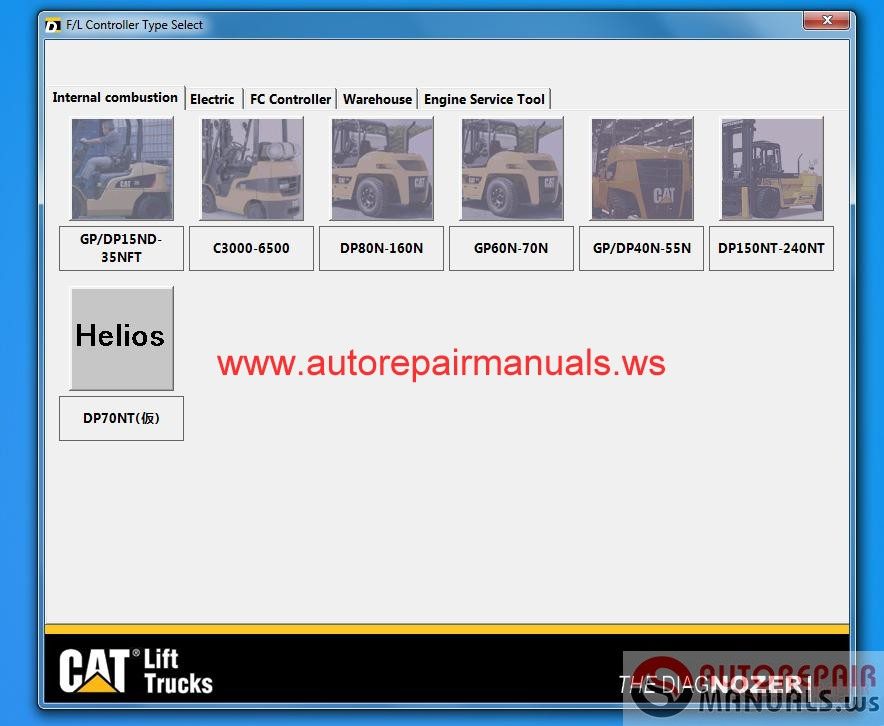
Task: Select the DP80N-160N forklift image
Action: 382,169
